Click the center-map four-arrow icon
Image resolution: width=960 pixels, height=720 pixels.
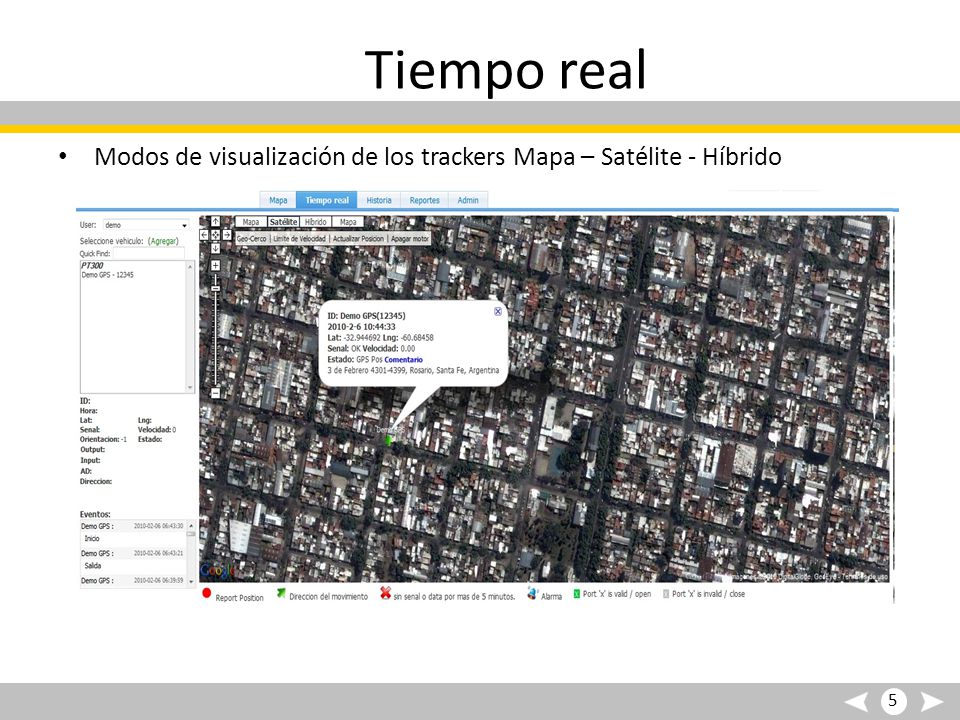[216, 235]
